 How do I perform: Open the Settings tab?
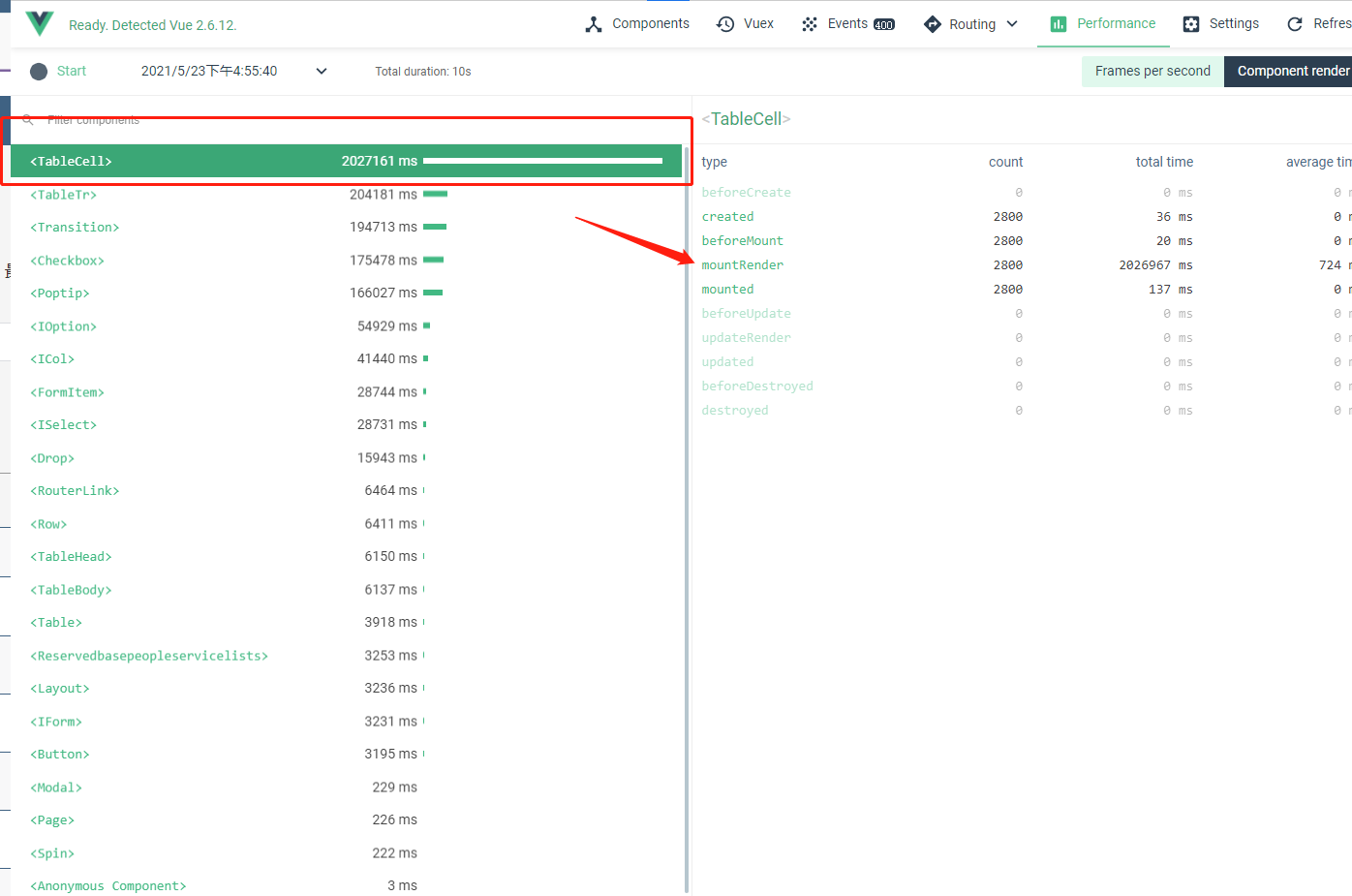[1221, 24]
